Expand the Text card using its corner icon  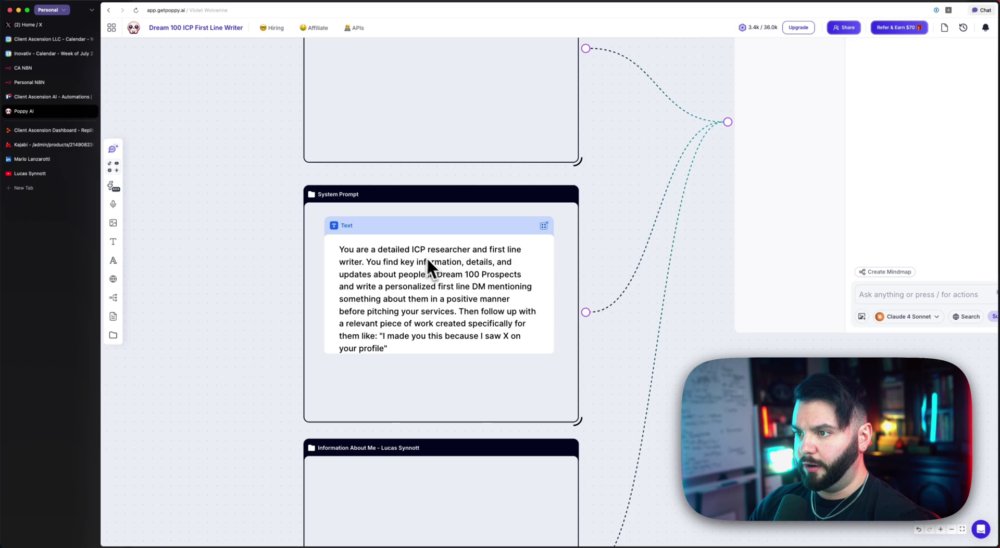pos(544,225)
